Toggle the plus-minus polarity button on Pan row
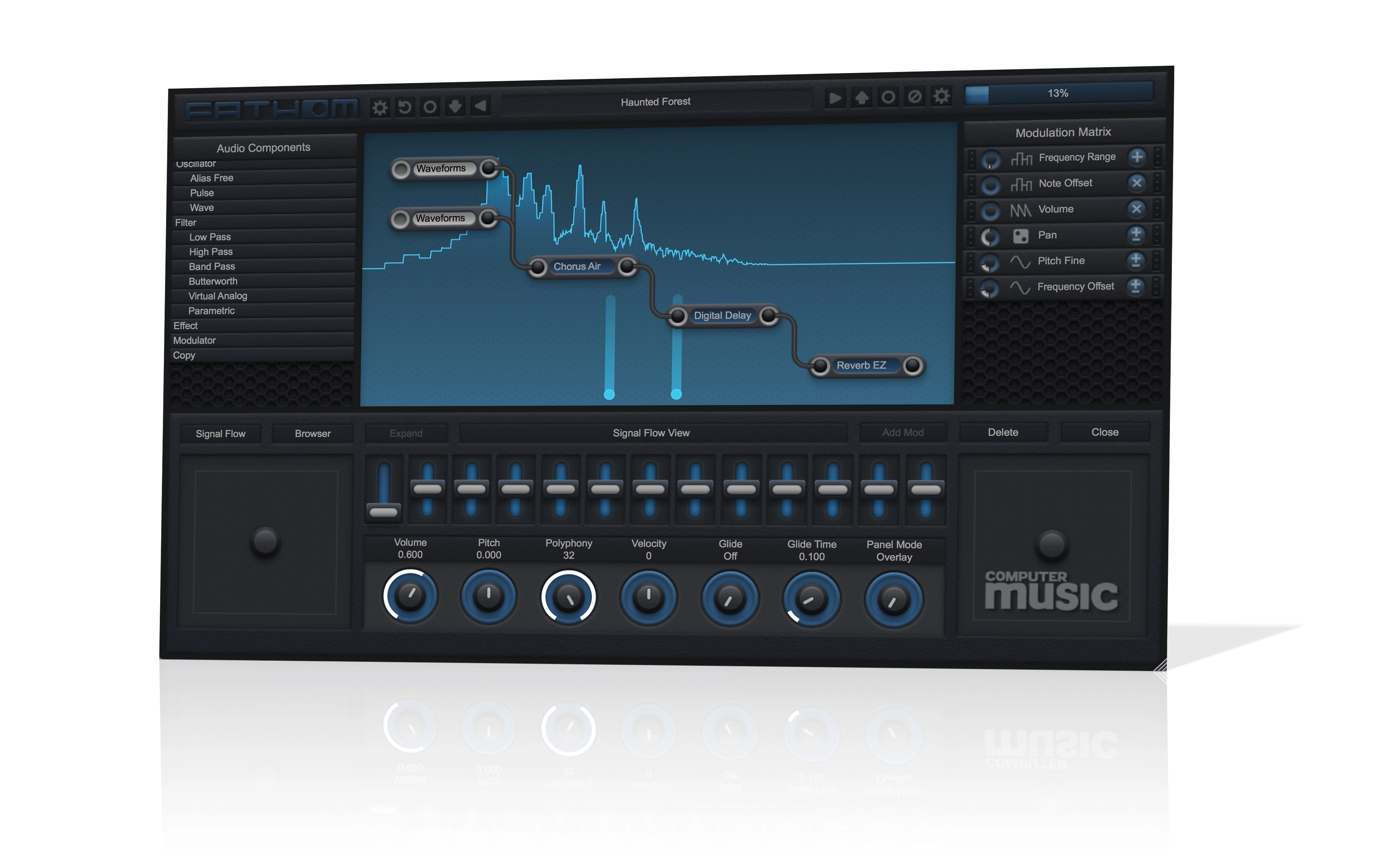1386x868 pixels. coord(1136,234)
